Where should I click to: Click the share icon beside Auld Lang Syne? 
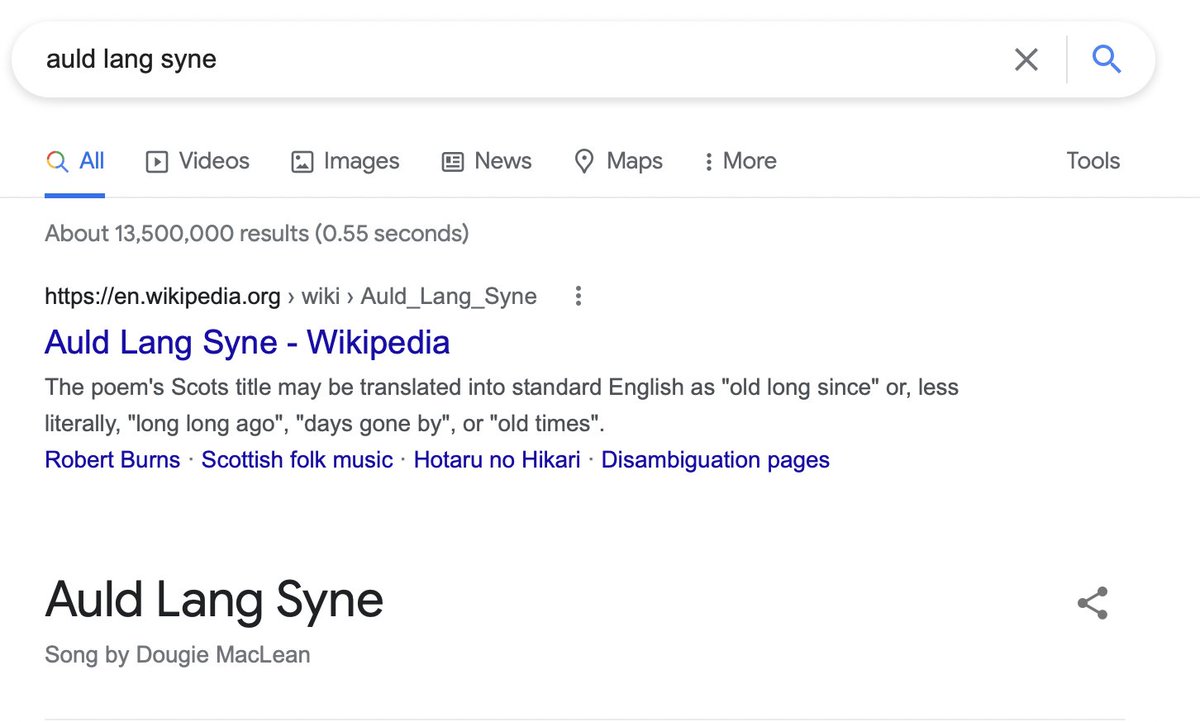click(x=1092, y=603)
